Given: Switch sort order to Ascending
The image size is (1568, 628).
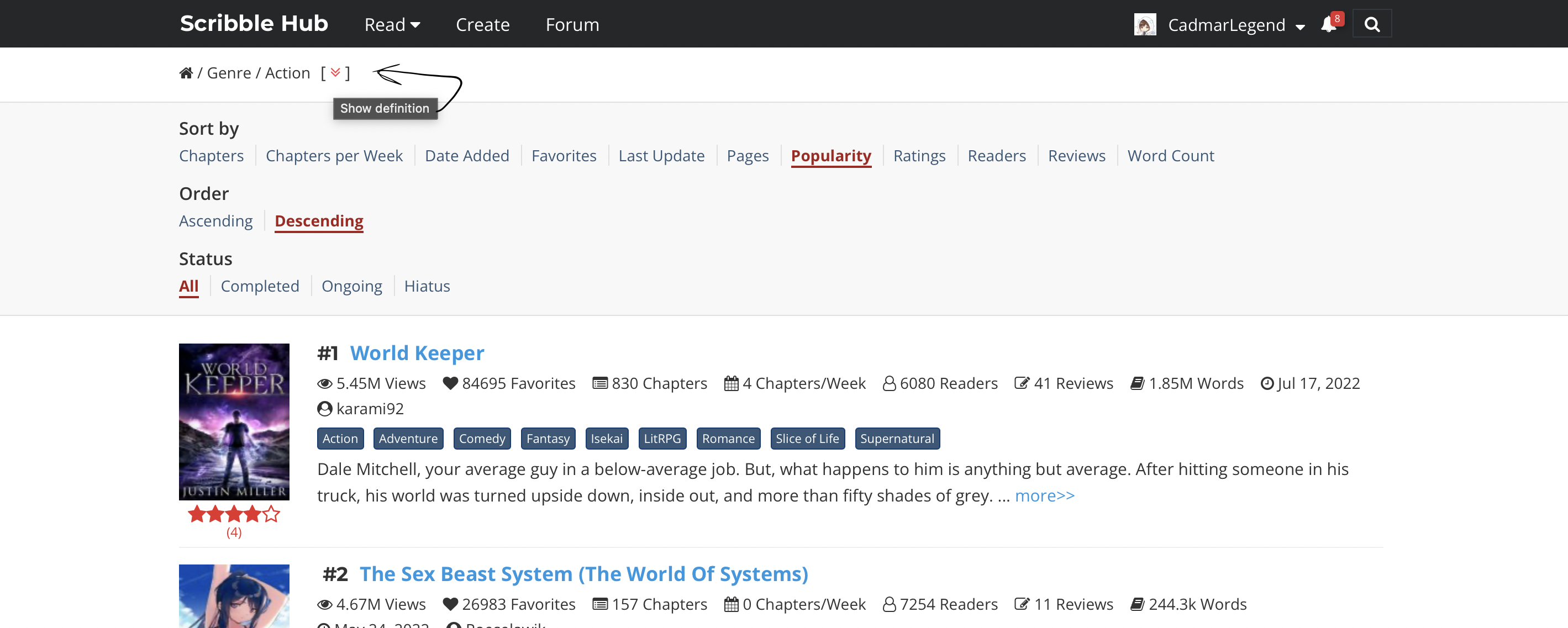Looking at the screenshot, I should [216, 221].
